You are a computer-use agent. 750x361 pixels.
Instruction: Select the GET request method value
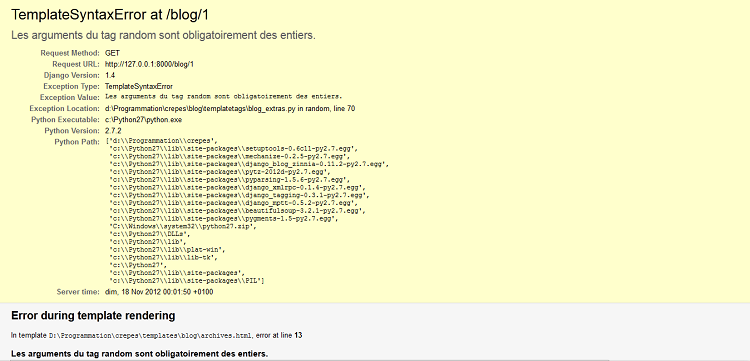point(112,53)
